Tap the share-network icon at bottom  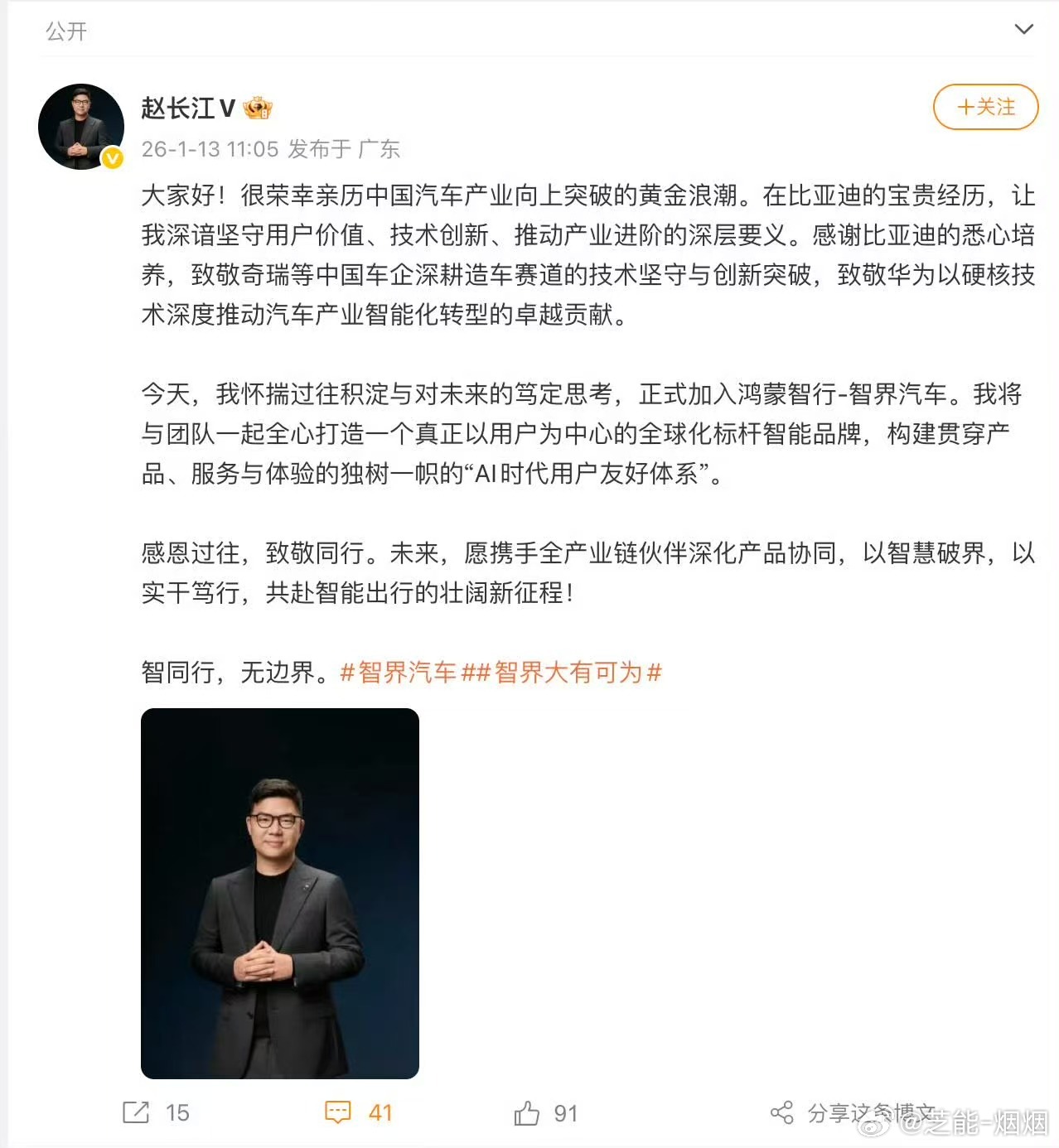781,1112
